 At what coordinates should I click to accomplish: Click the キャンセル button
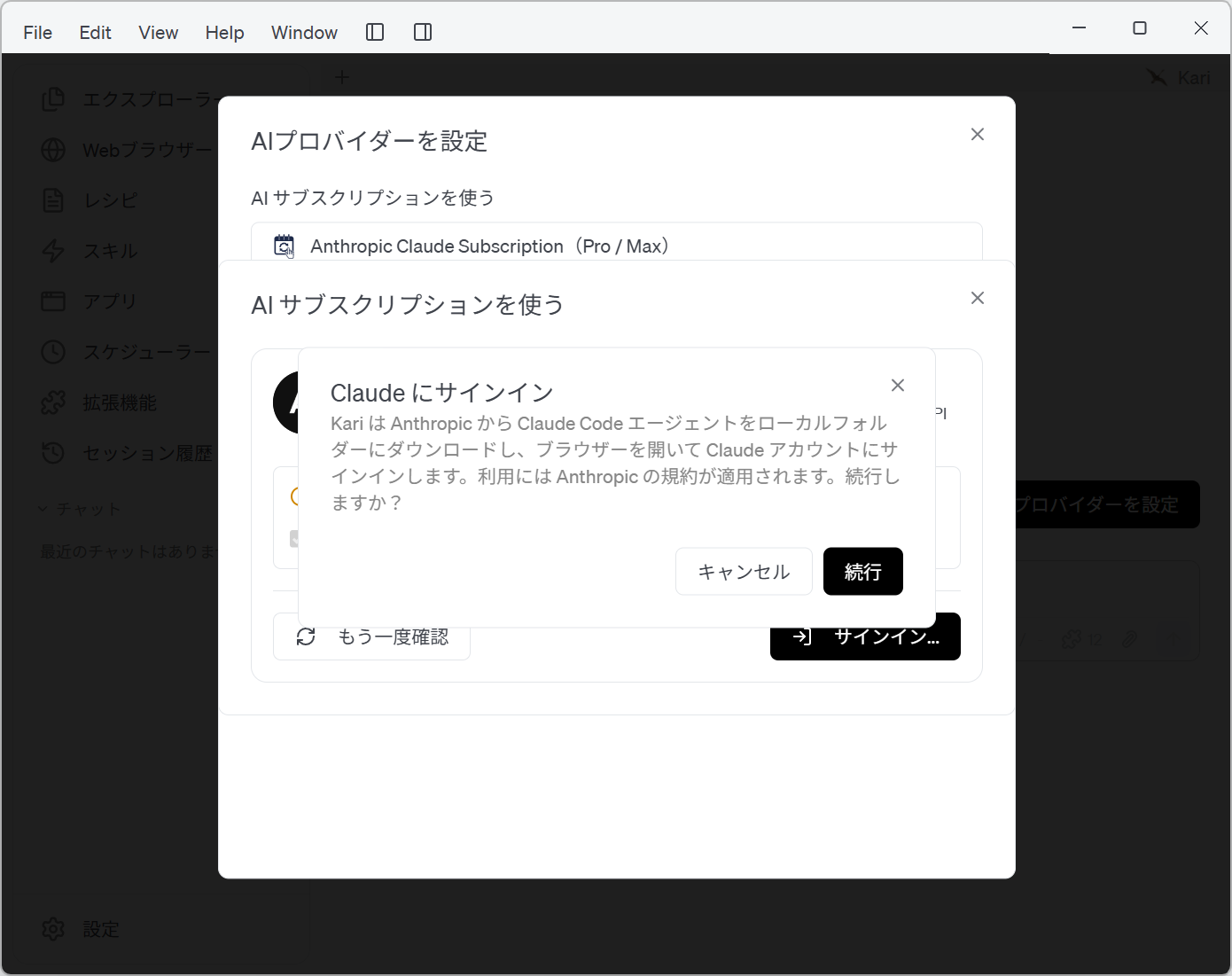click(x=744, y=571)
